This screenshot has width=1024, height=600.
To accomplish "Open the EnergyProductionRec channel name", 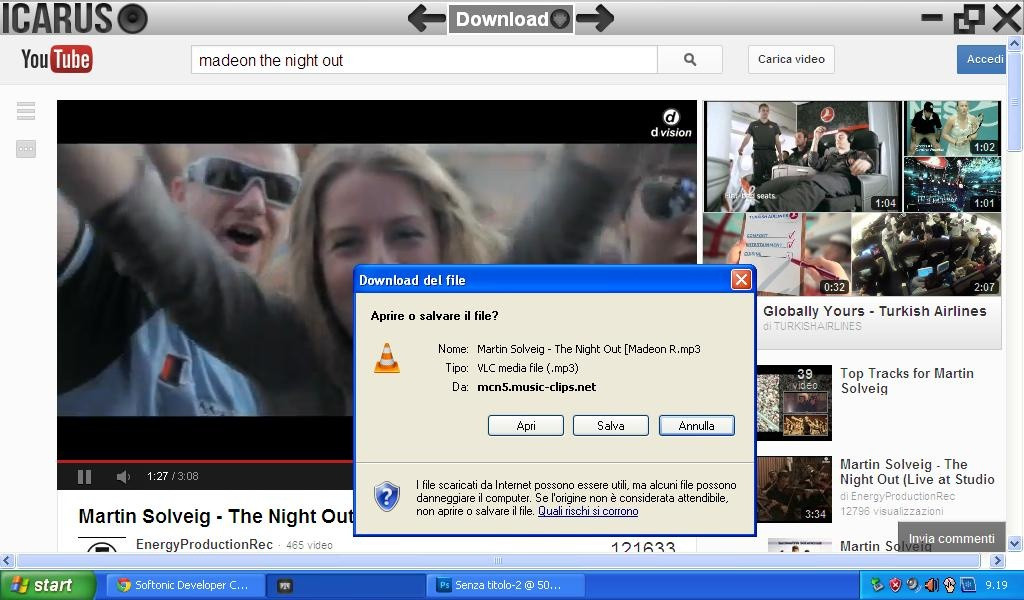I will click(204, 545).
